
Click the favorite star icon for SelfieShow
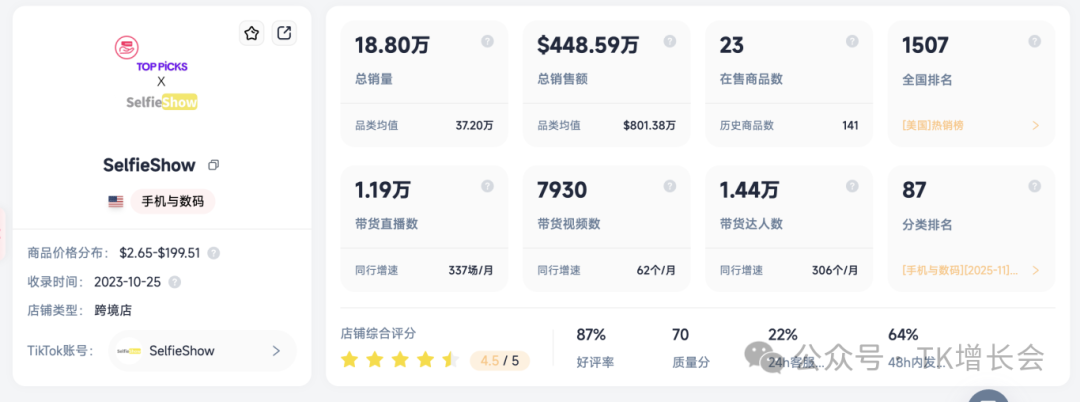click(252, 33)
